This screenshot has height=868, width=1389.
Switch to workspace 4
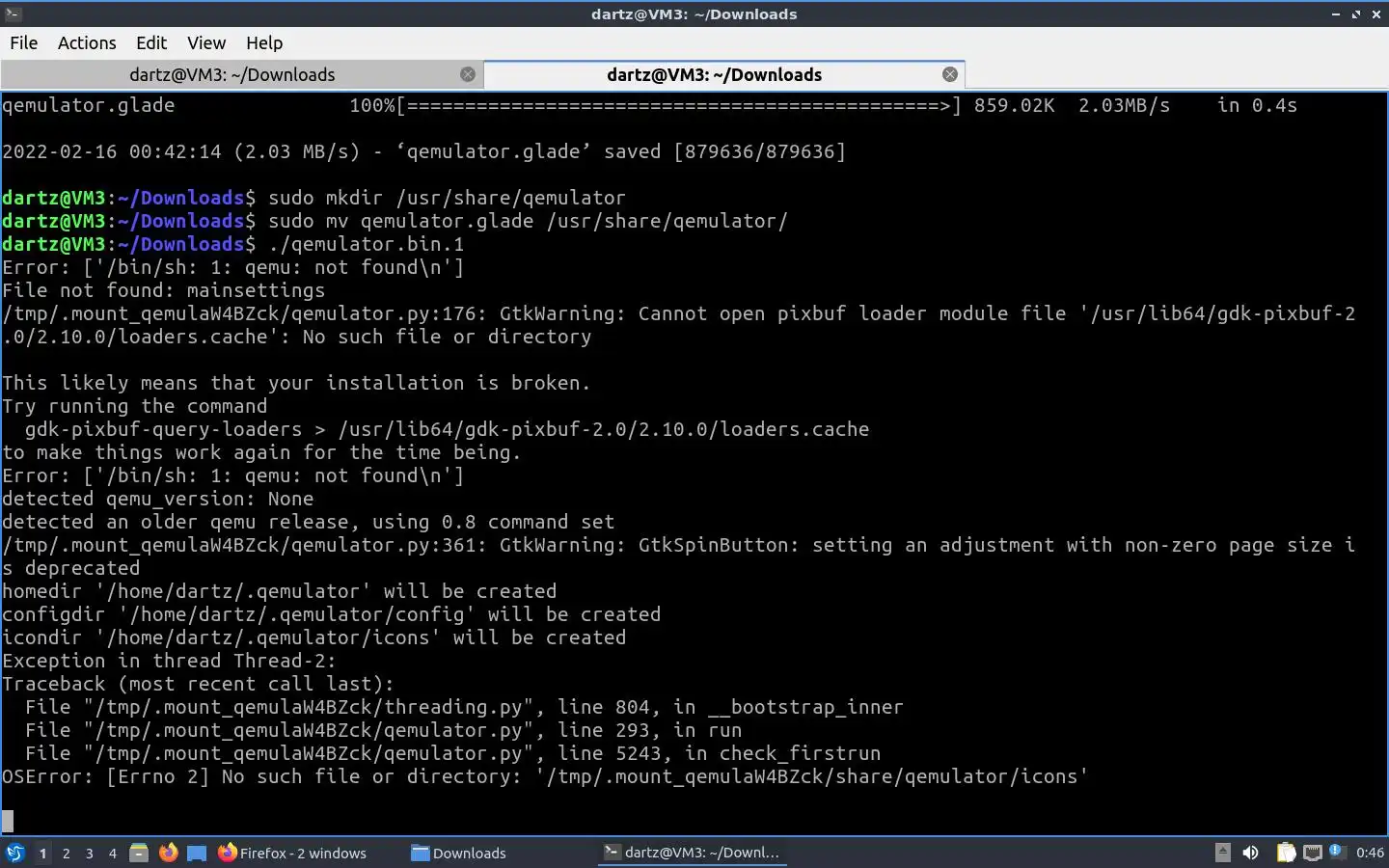pyautogui.click(x=113, y=853)
